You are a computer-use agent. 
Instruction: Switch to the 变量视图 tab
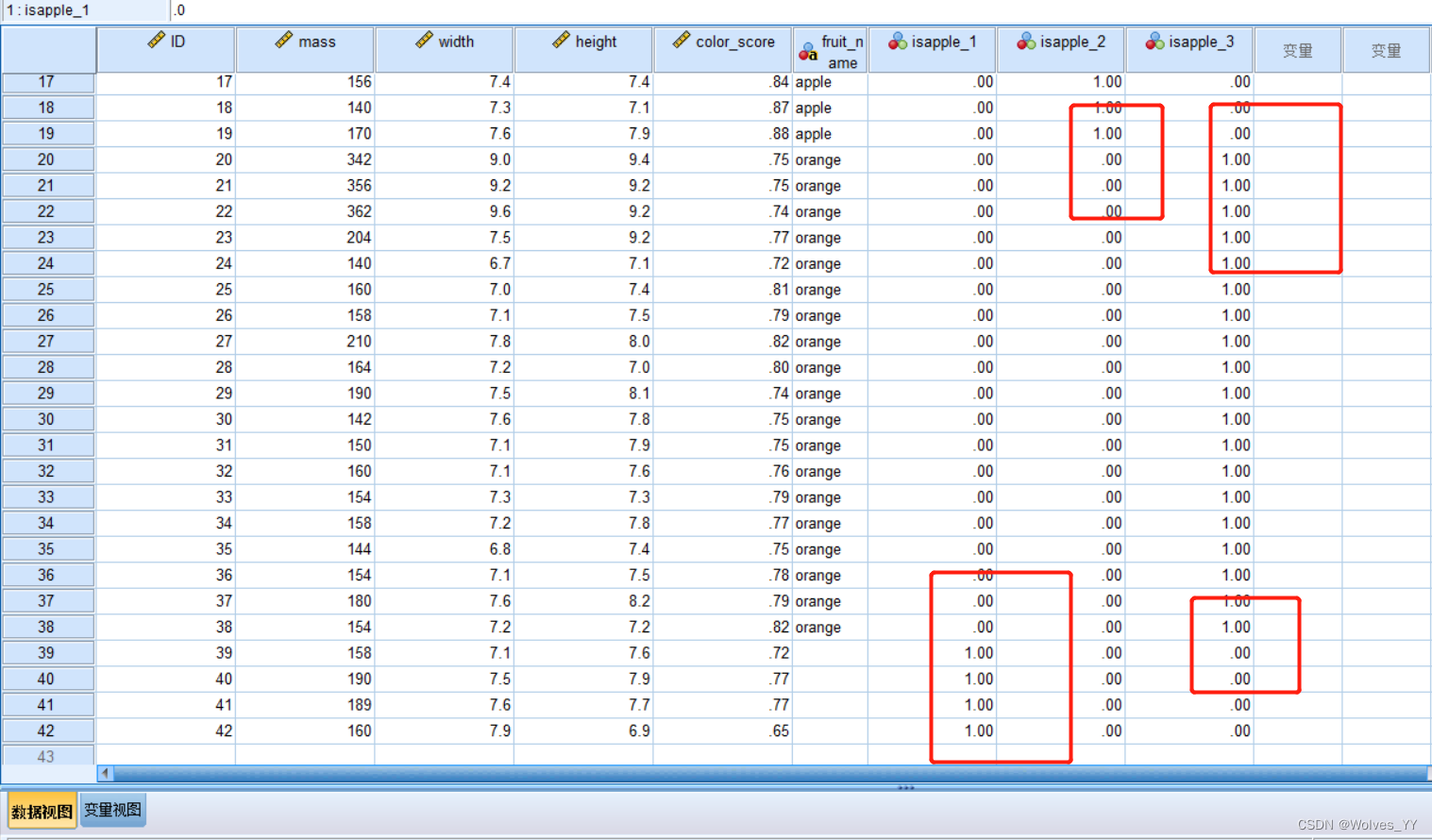(x=112, y=810)
